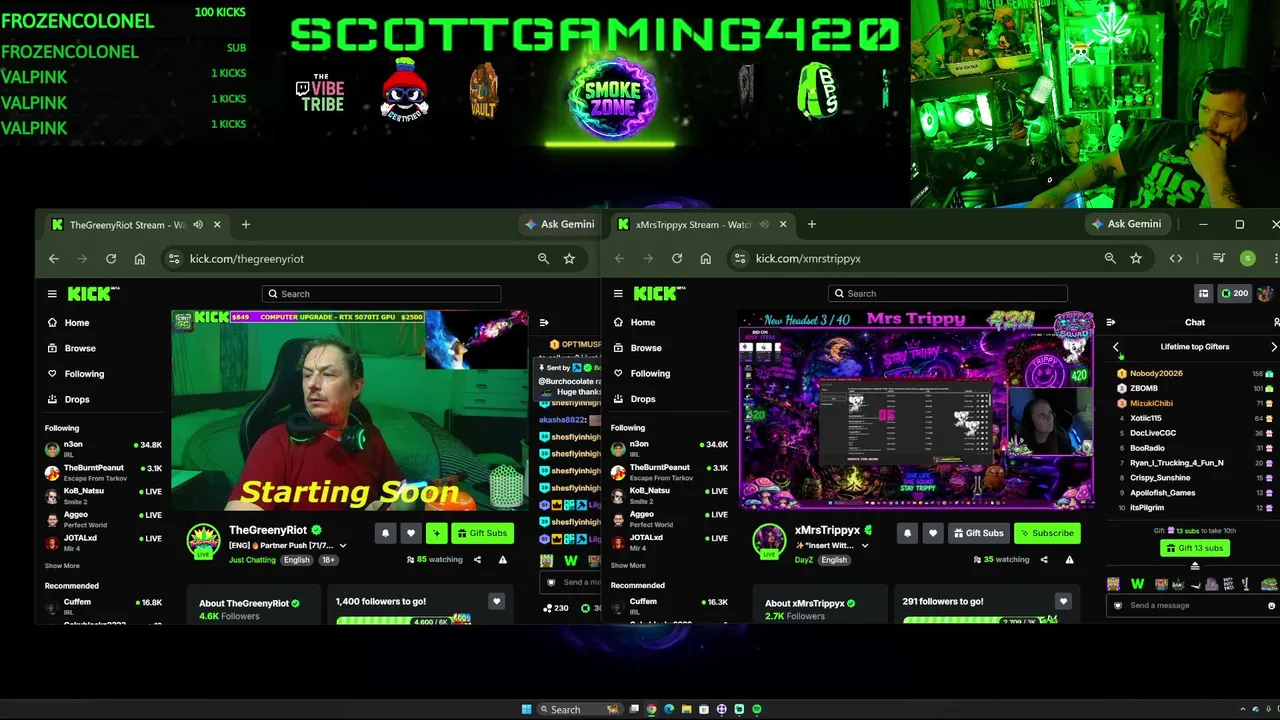
Task: Open emote picker in xMrsTrippyx chat input
Action: 1272,606
